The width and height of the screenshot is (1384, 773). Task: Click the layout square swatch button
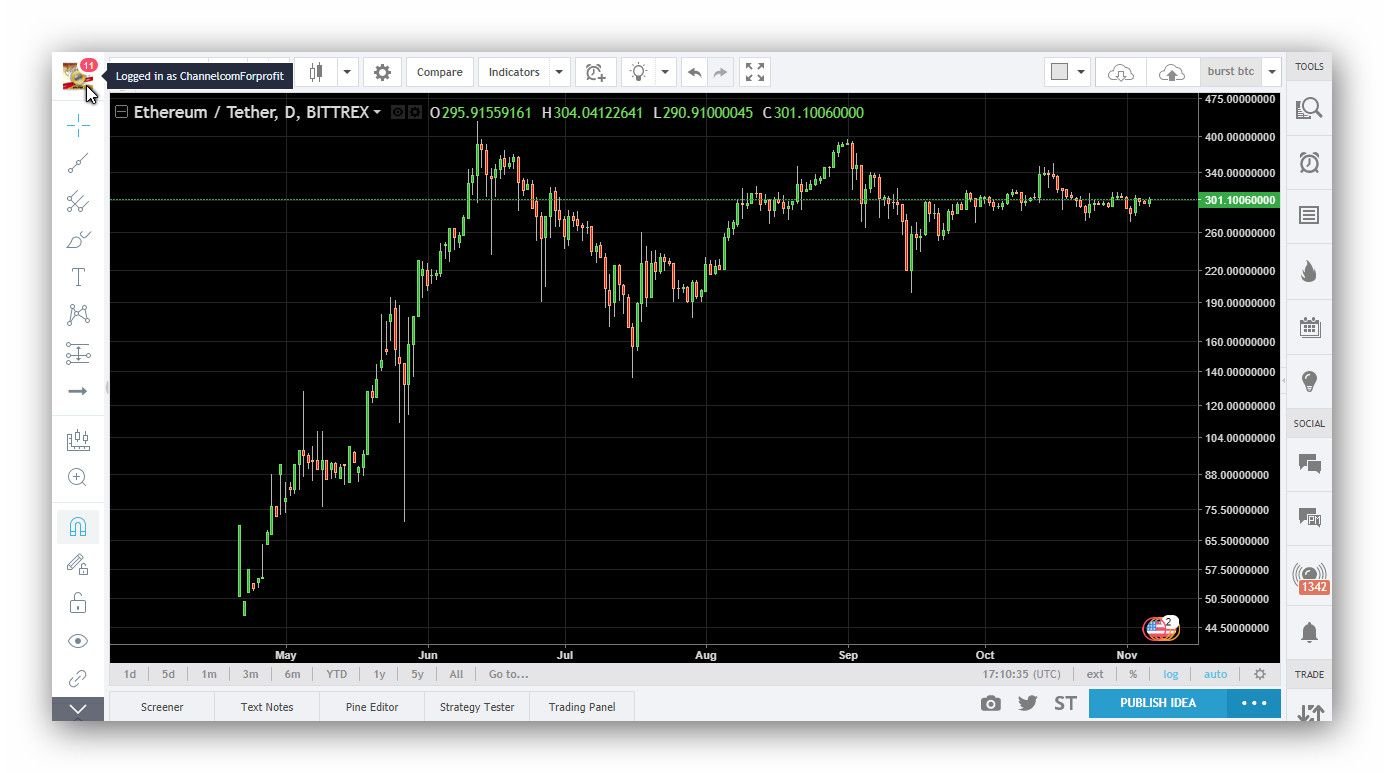pos(1060,72)
